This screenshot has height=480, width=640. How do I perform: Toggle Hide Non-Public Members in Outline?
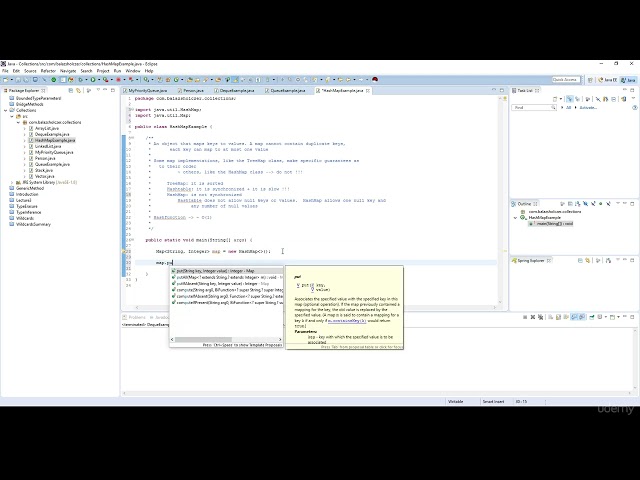click(600, 204)
